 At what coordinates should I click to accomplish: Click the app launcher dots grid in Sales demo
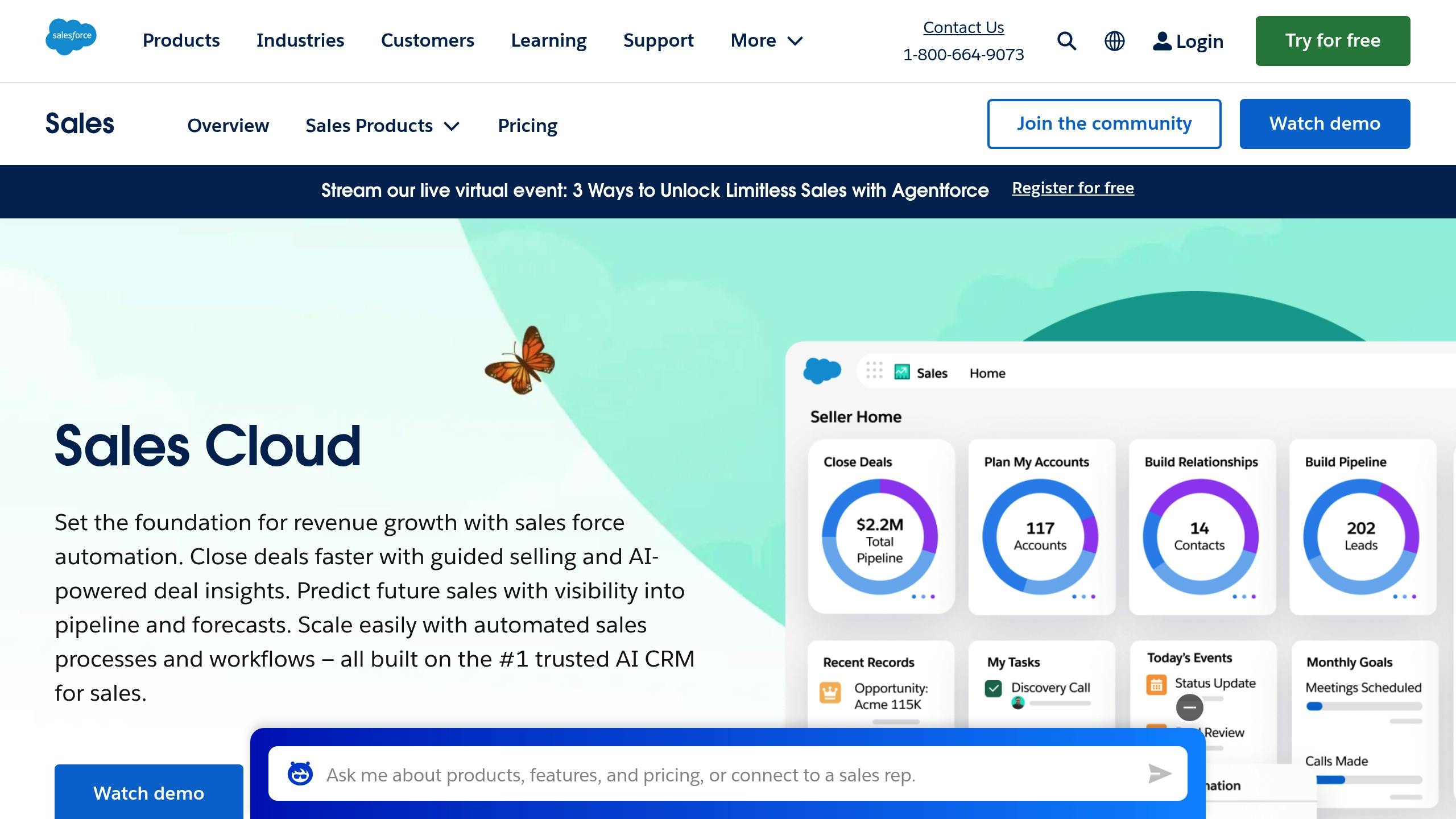point(874,370)
